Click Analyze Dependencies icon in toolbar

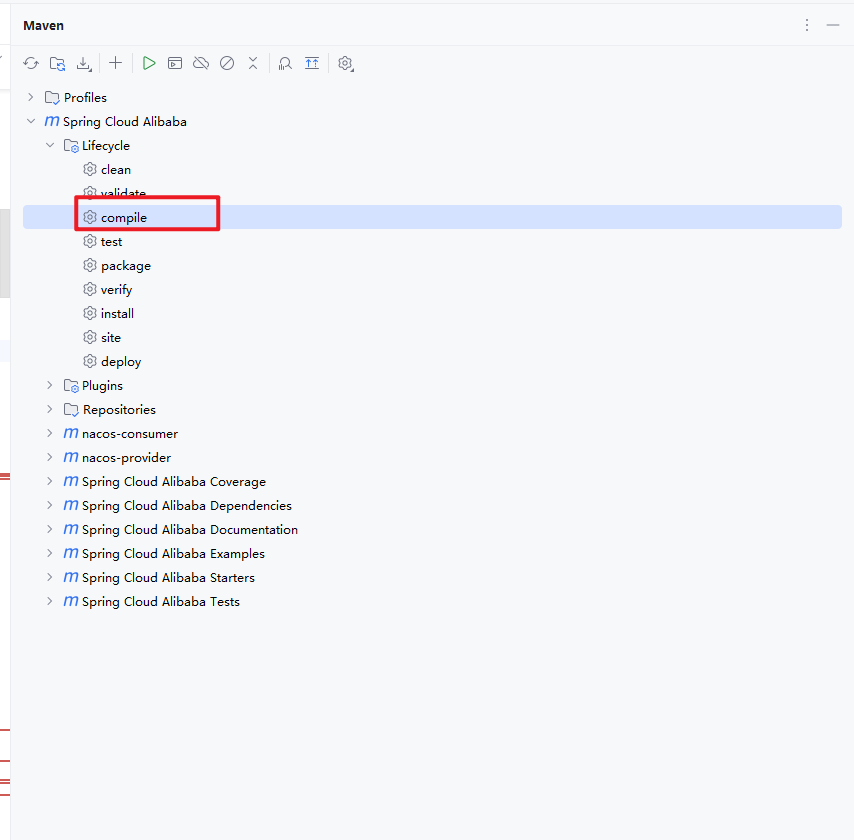(x=285, y=63)
